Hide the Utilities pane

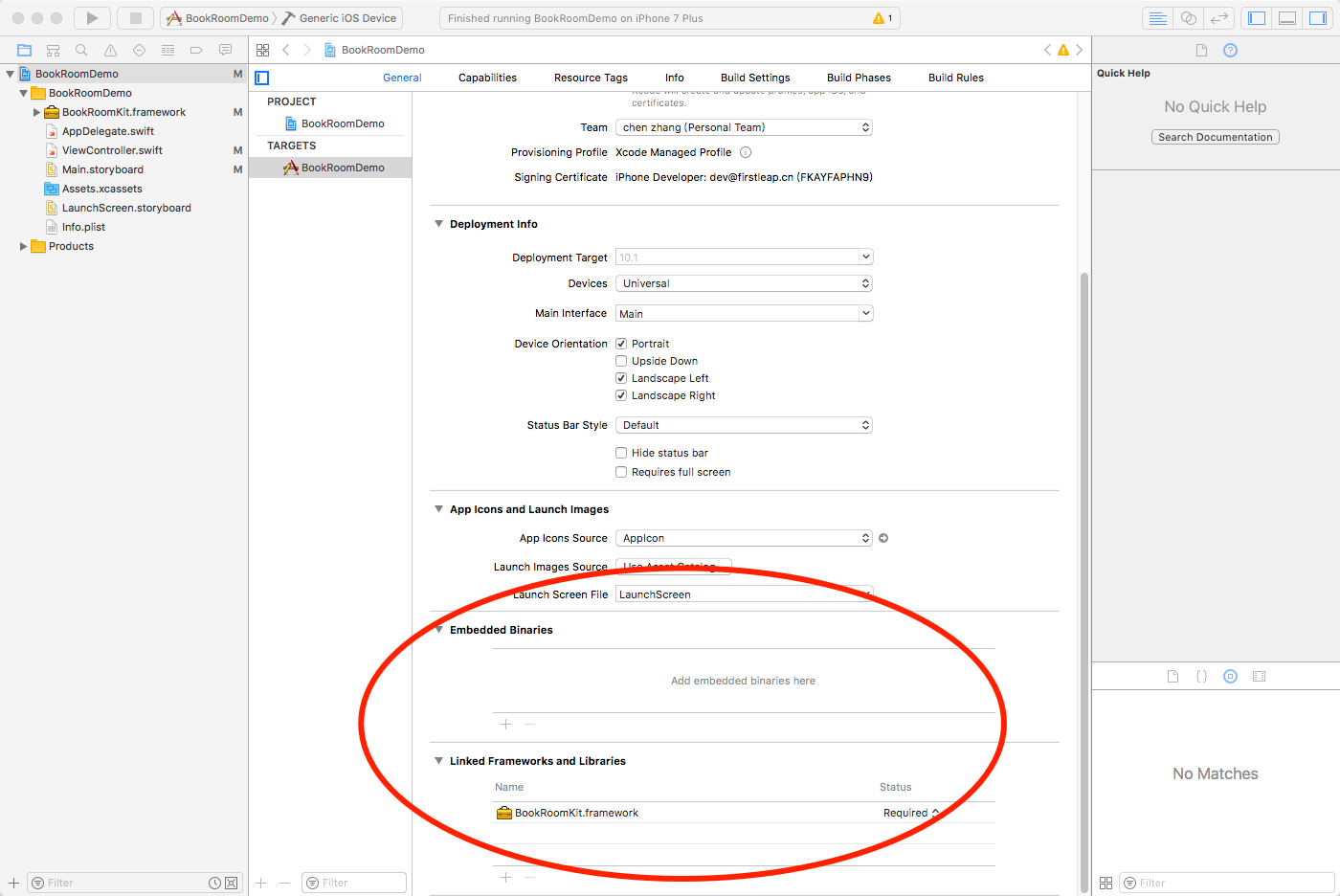[x=1318, y=18]
